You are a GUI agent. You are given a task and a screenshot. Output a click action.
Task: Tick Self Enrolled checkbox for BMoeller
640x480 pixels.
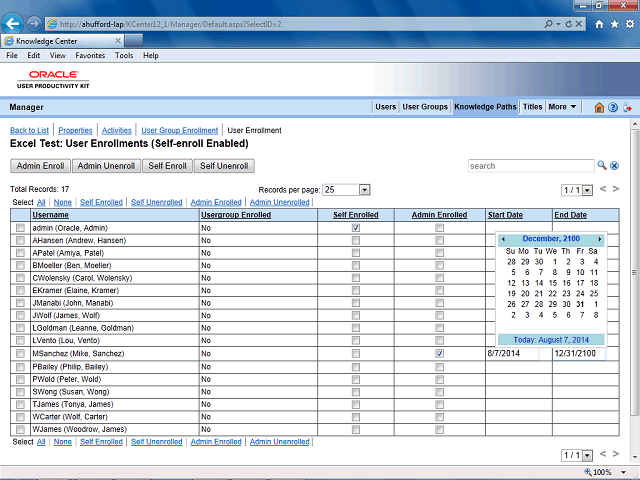[x=356, y=265]
